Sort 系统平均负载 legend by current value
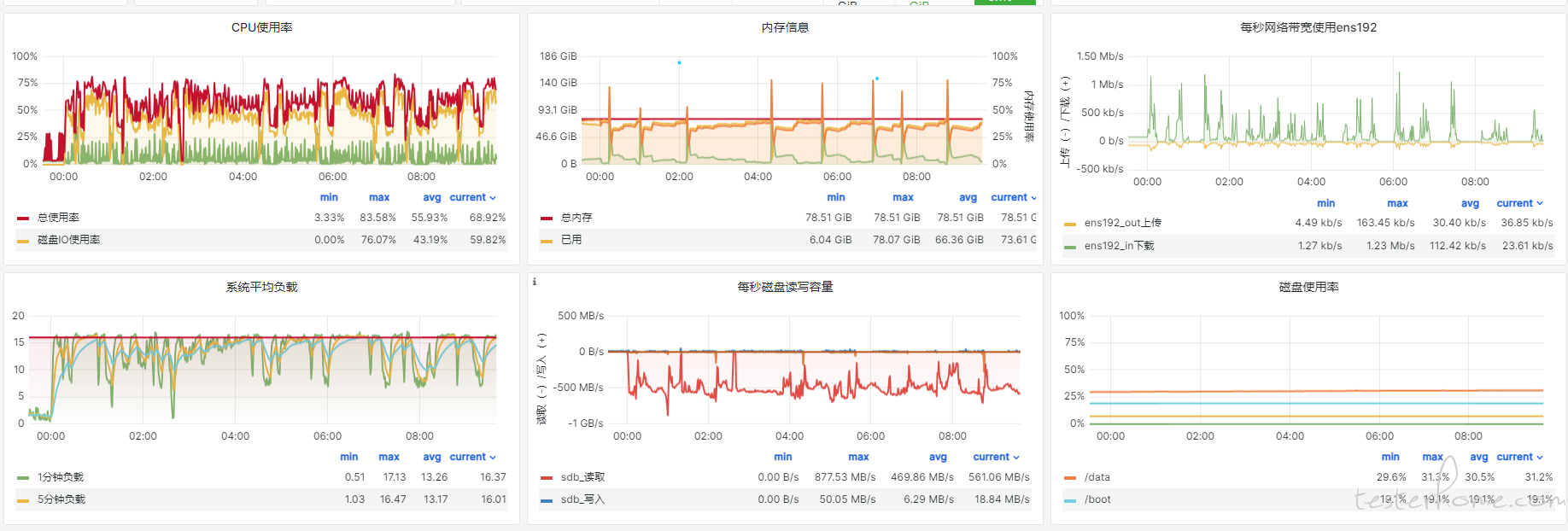The image size is (1568, 531). tap(472, 457)
